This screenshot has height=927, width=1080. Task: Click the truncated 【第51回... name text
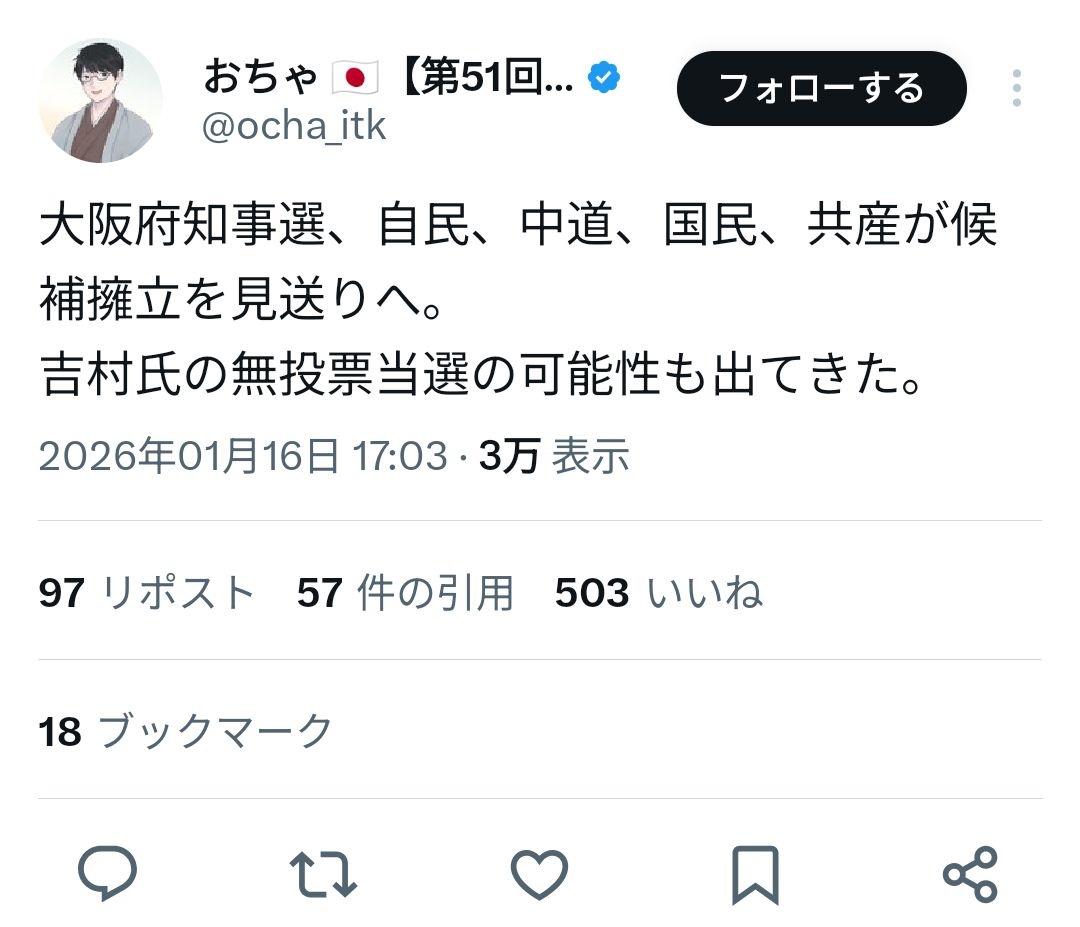tap(486, 77)
